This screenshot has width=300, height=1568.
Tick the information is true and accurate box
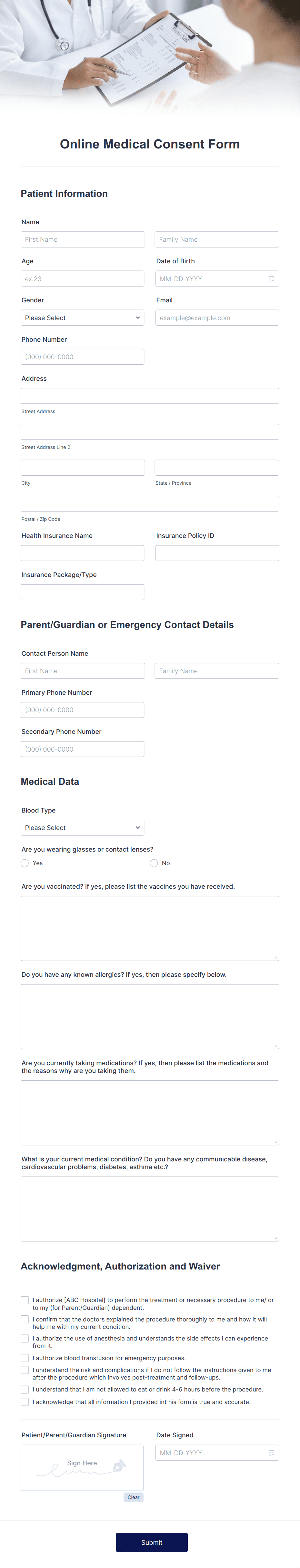point(25,1402)
